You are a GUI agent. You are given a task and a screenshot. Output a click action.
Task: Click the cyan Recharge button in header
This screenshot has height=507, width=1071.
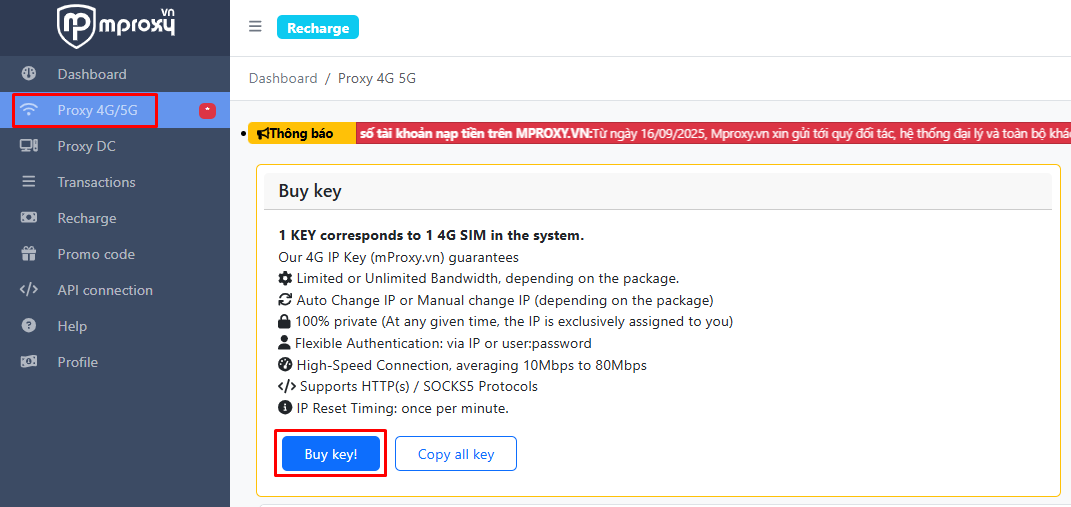click(318, 28)
